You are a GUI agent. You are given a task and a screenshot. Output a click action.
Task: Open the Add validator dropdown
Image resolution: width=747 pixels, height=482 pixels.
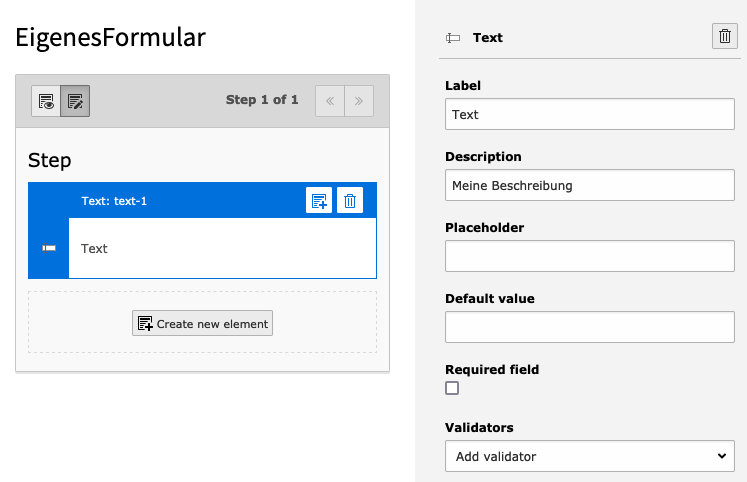[590, 456]
